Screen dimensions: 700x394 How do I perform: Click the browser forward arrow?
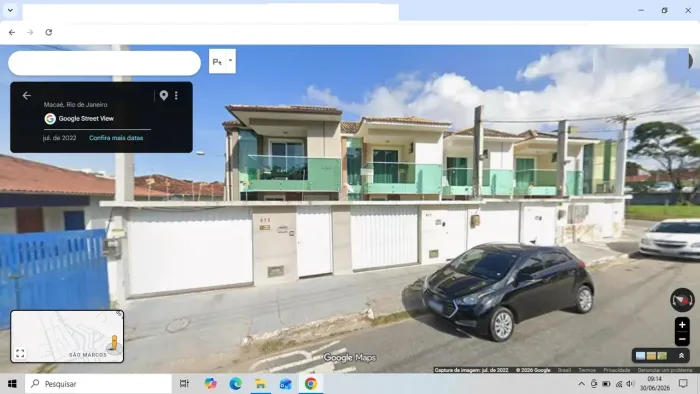click(x=30, y=32)
